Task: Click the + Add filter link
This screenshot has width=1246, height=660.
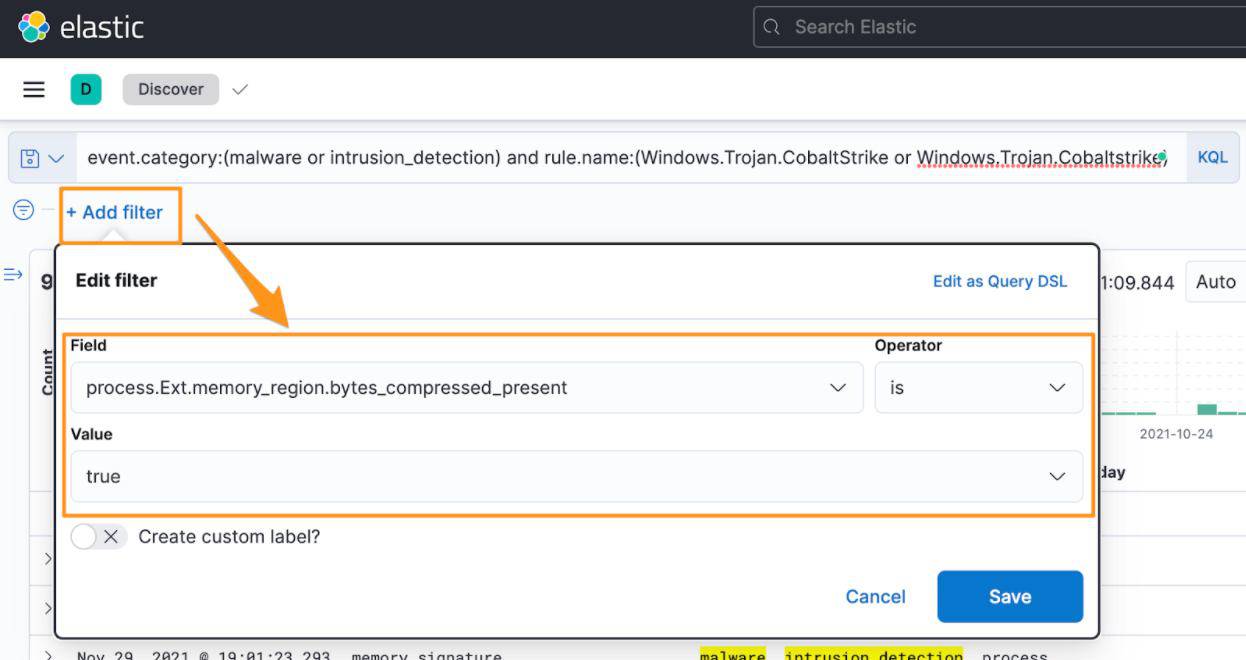Action: point(114,212)
